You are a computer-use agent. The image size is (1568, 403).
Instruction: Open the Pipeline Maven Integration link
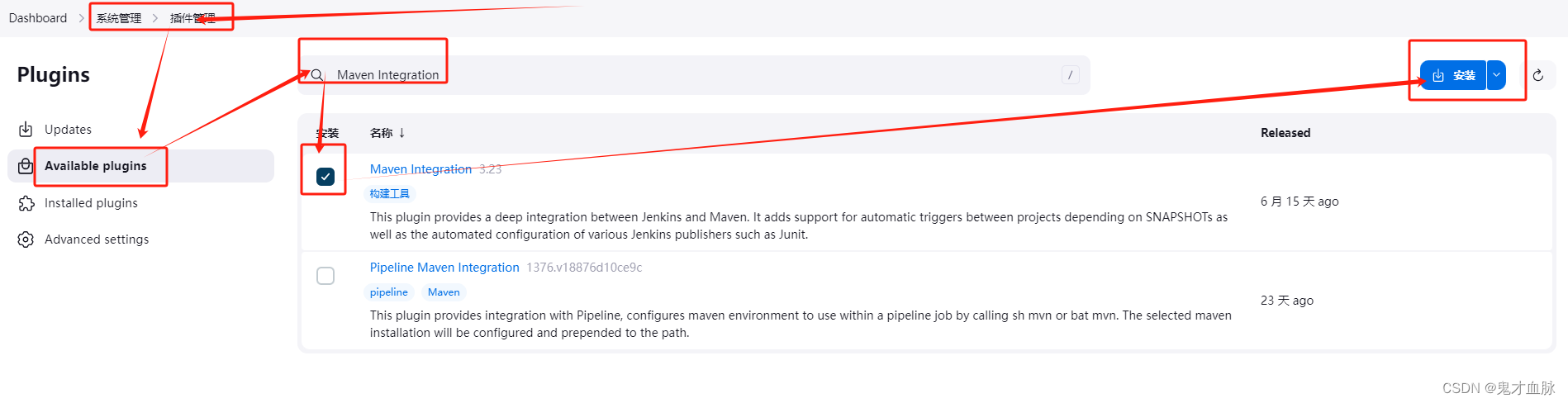(444, 268)
